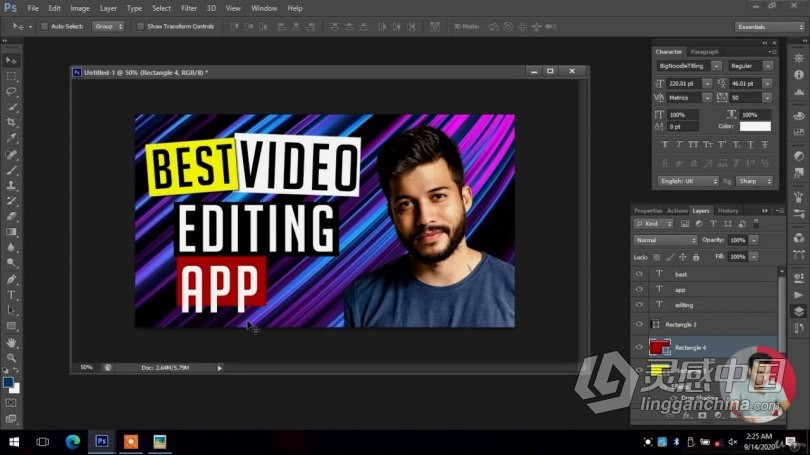Open the Image menu
Viewport: 810px width, 455px height.
(80, 8)
